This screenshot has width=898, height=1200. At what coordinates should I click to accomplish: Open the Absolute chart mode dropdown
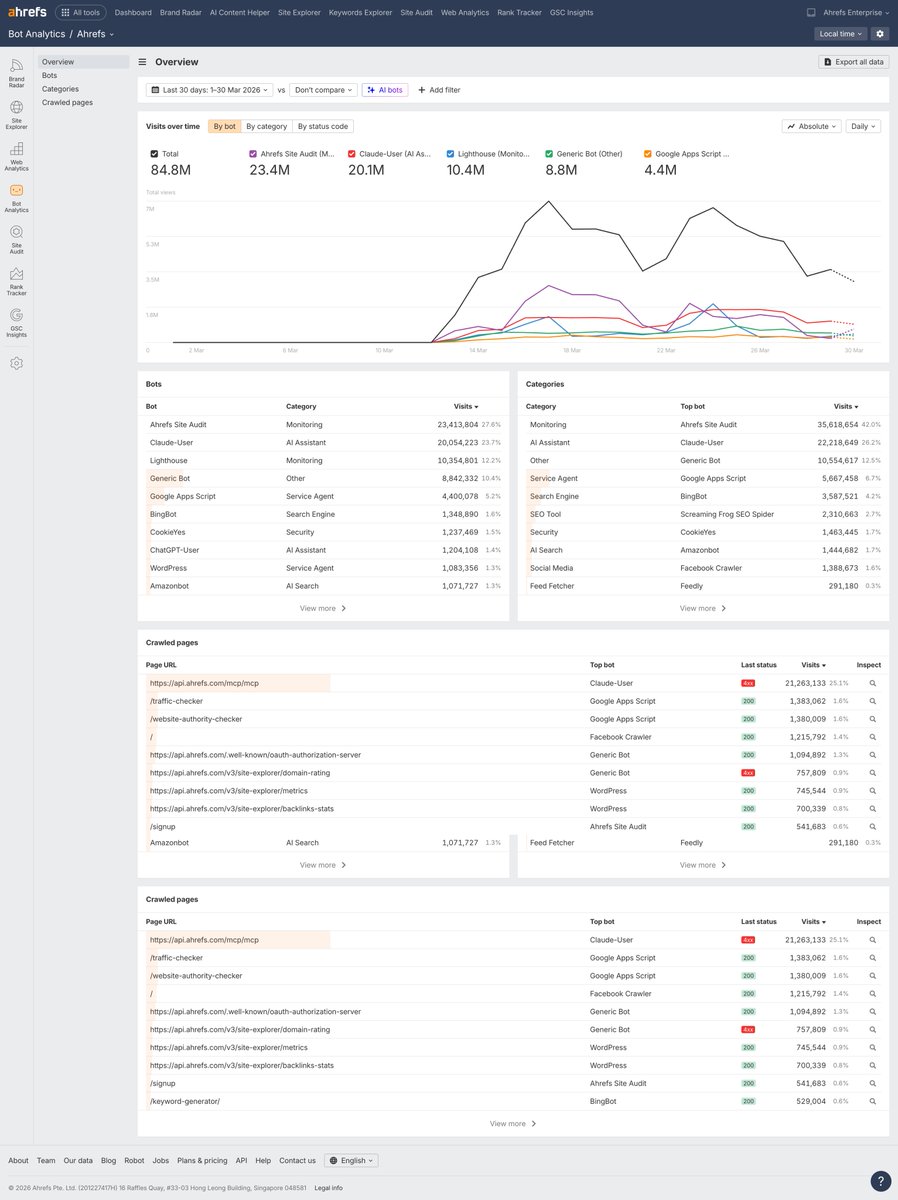tap(811, 127)
